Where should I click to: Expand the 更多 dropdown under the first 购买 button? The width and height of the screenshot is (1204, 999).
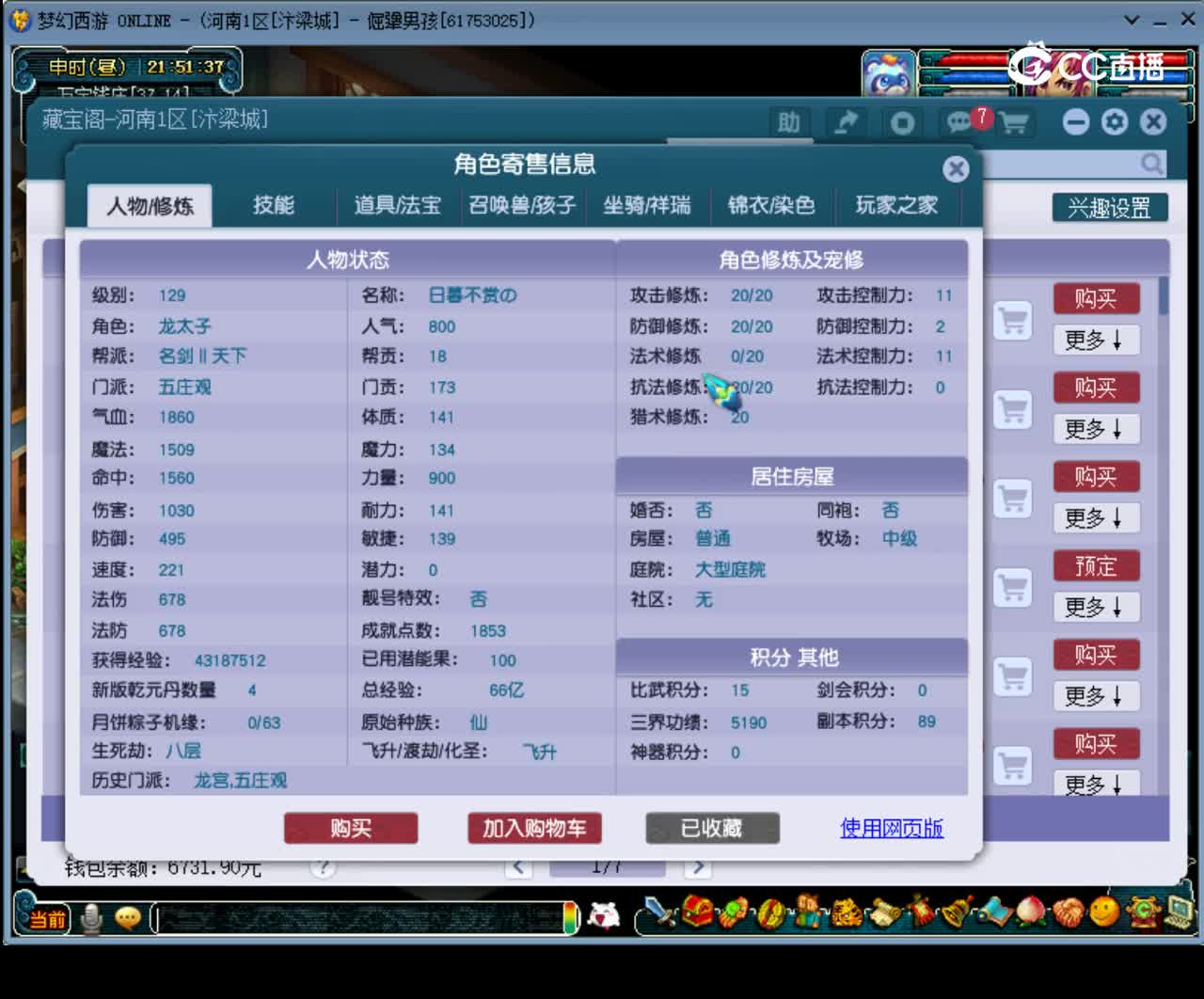(1096, 340)
